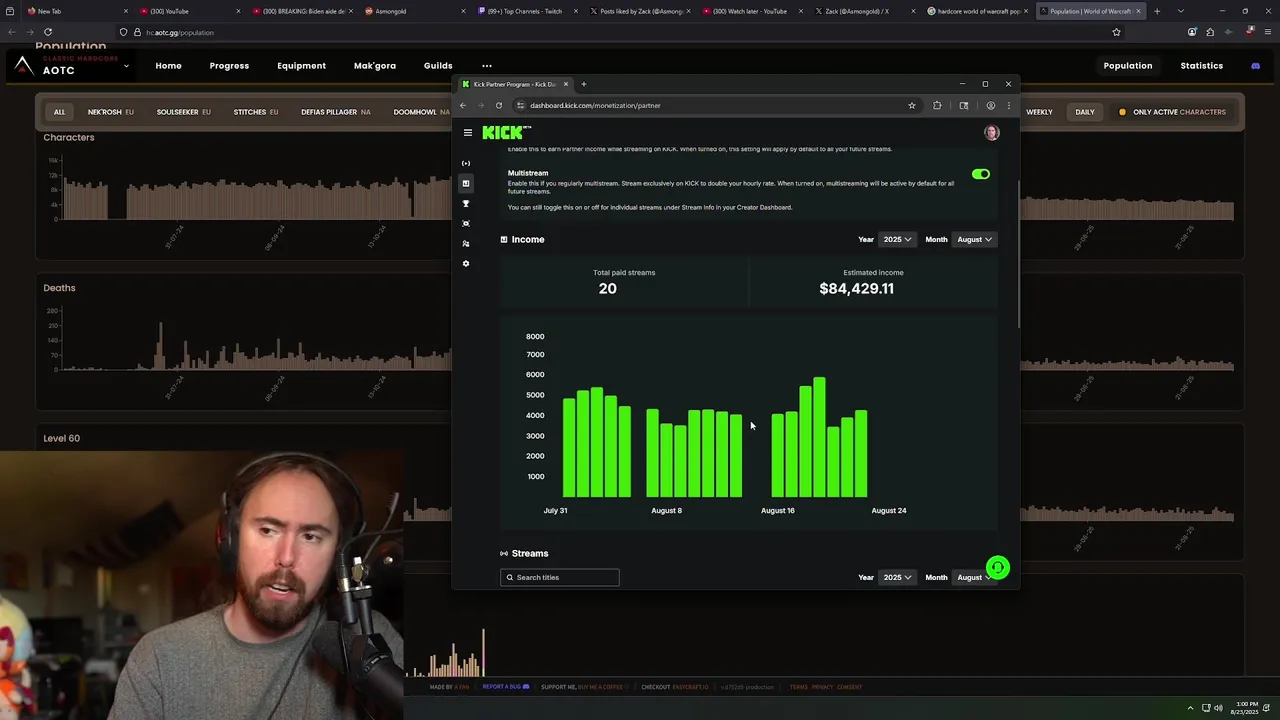Open the Streams Month August dropdown
The height and width of the screenshot is (720, 1280).
click(974, 577)
